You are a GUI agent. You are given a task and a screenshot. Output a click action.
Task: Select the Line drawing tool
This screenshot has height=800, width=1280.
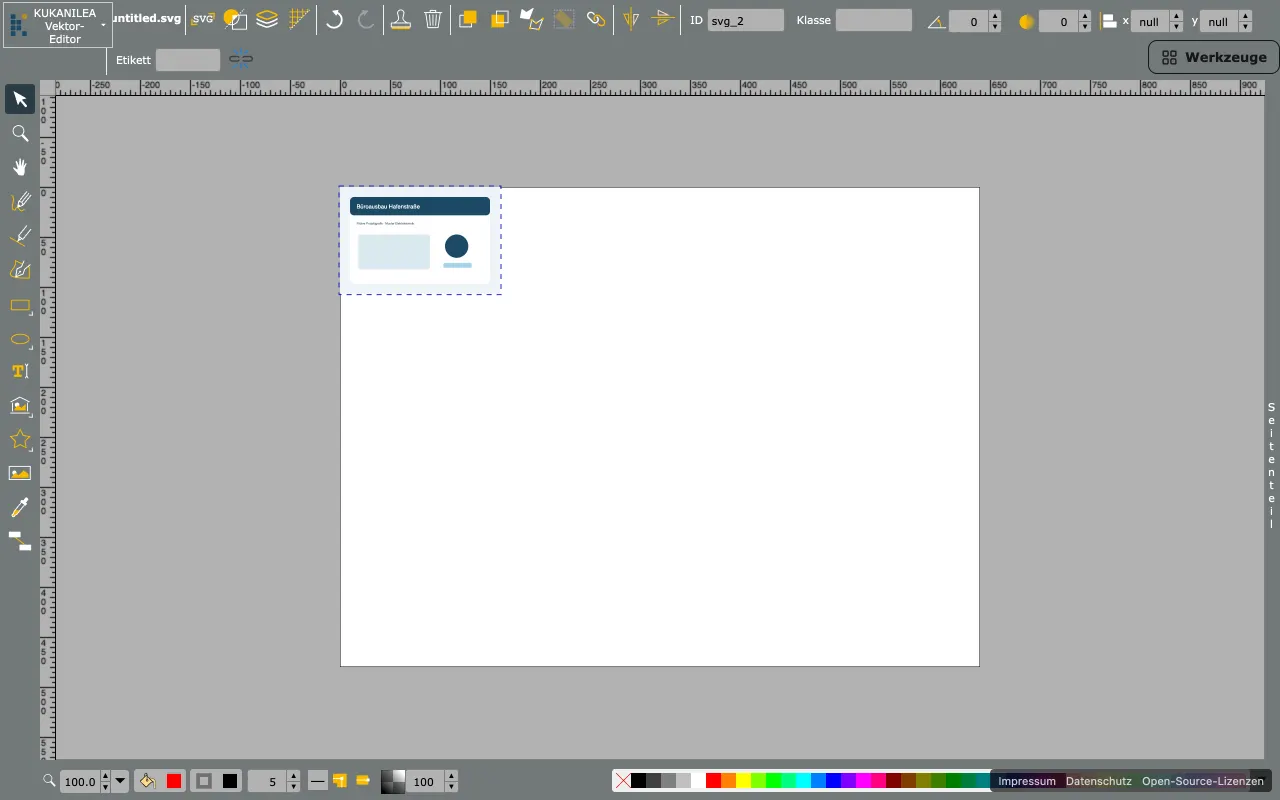point(20,235)
